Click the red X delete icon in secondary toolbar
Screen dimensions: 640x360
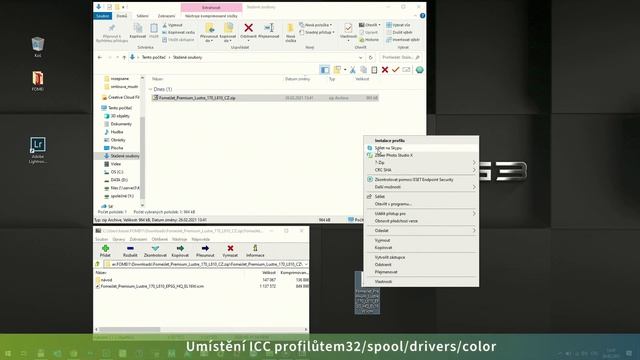[384, 70]
